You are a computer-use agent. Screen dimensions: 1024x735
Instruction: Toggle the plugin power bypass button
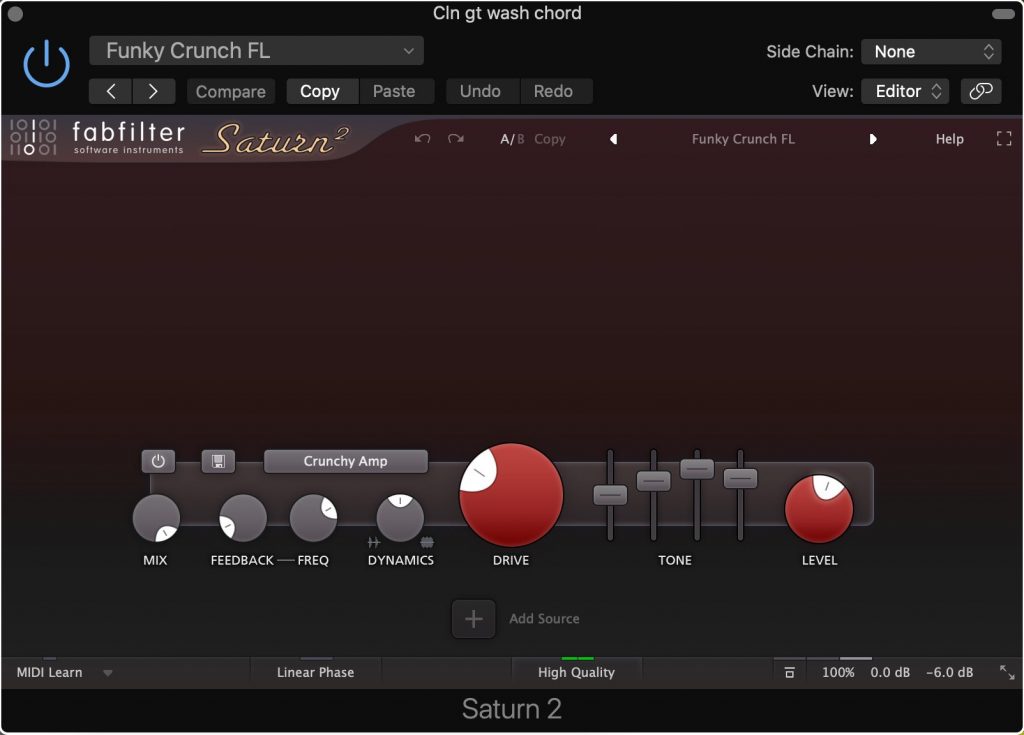tap(46, 64)
